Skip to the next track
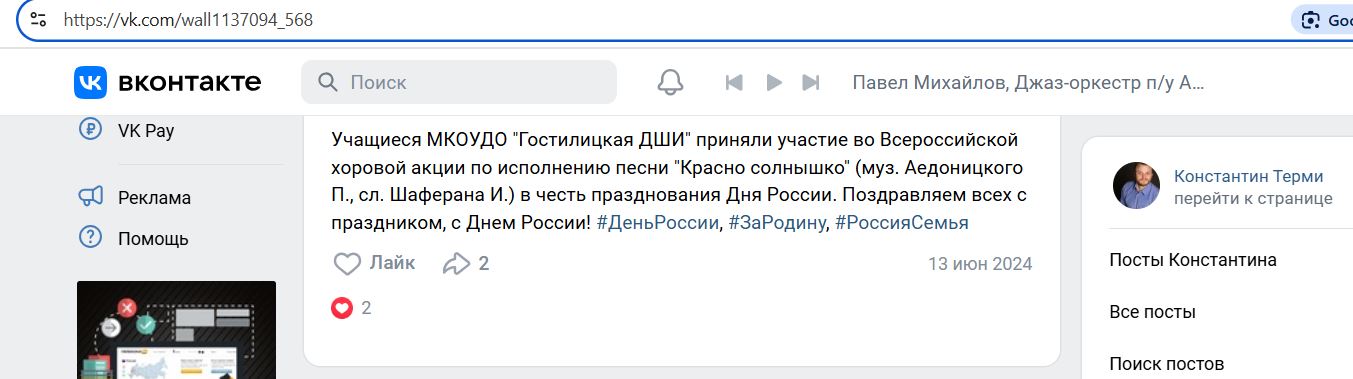1353x379 pixels. pos(811,82)
